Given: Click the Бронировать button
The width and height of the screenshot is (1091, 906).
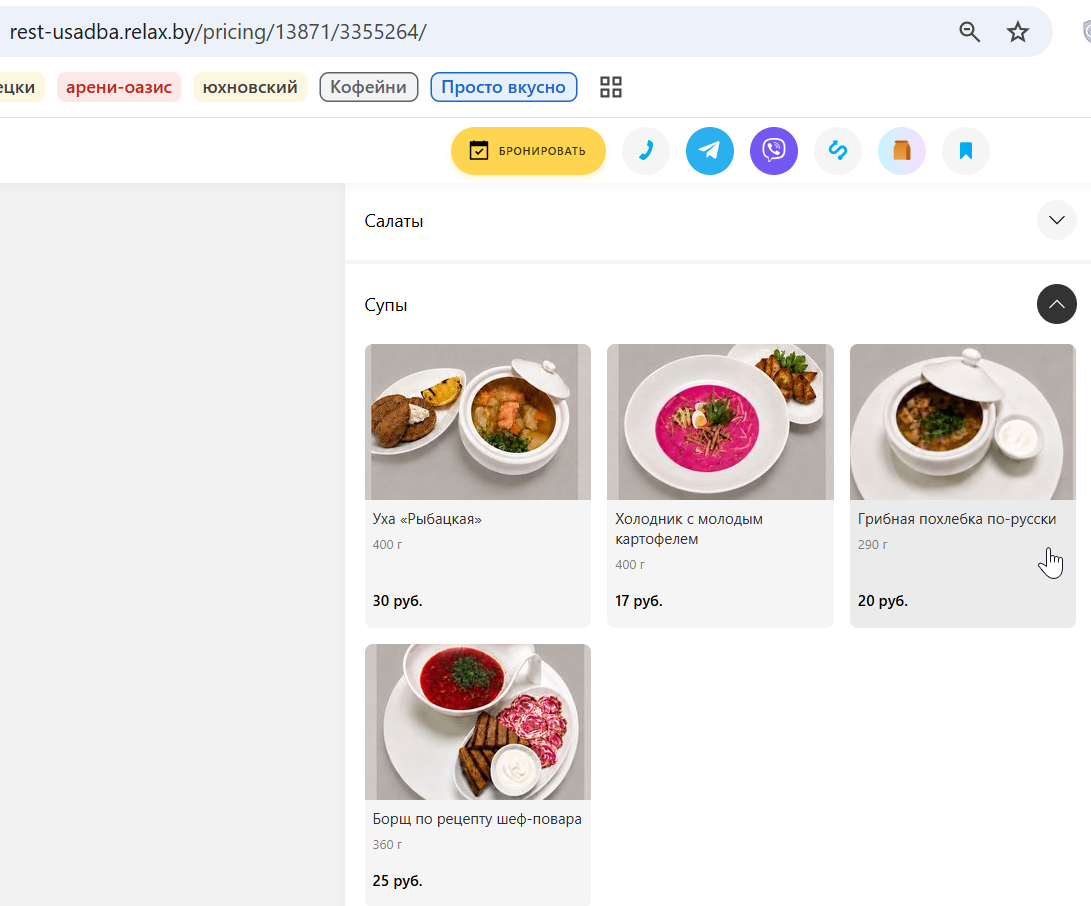Looking at the screenshot, I should click(528, 151).
